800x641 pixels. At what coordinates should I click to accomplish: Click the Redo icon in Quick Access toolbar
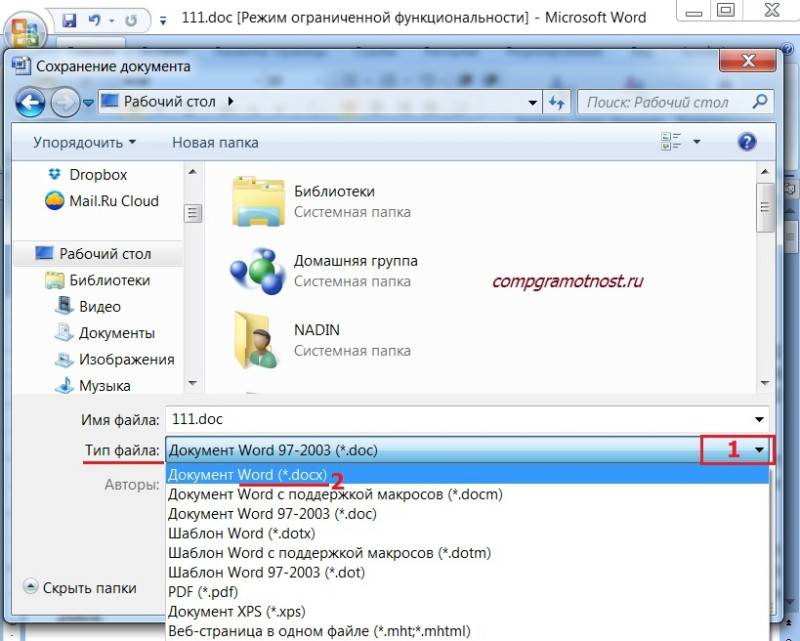pyautogui.click(x=133, y=18)
